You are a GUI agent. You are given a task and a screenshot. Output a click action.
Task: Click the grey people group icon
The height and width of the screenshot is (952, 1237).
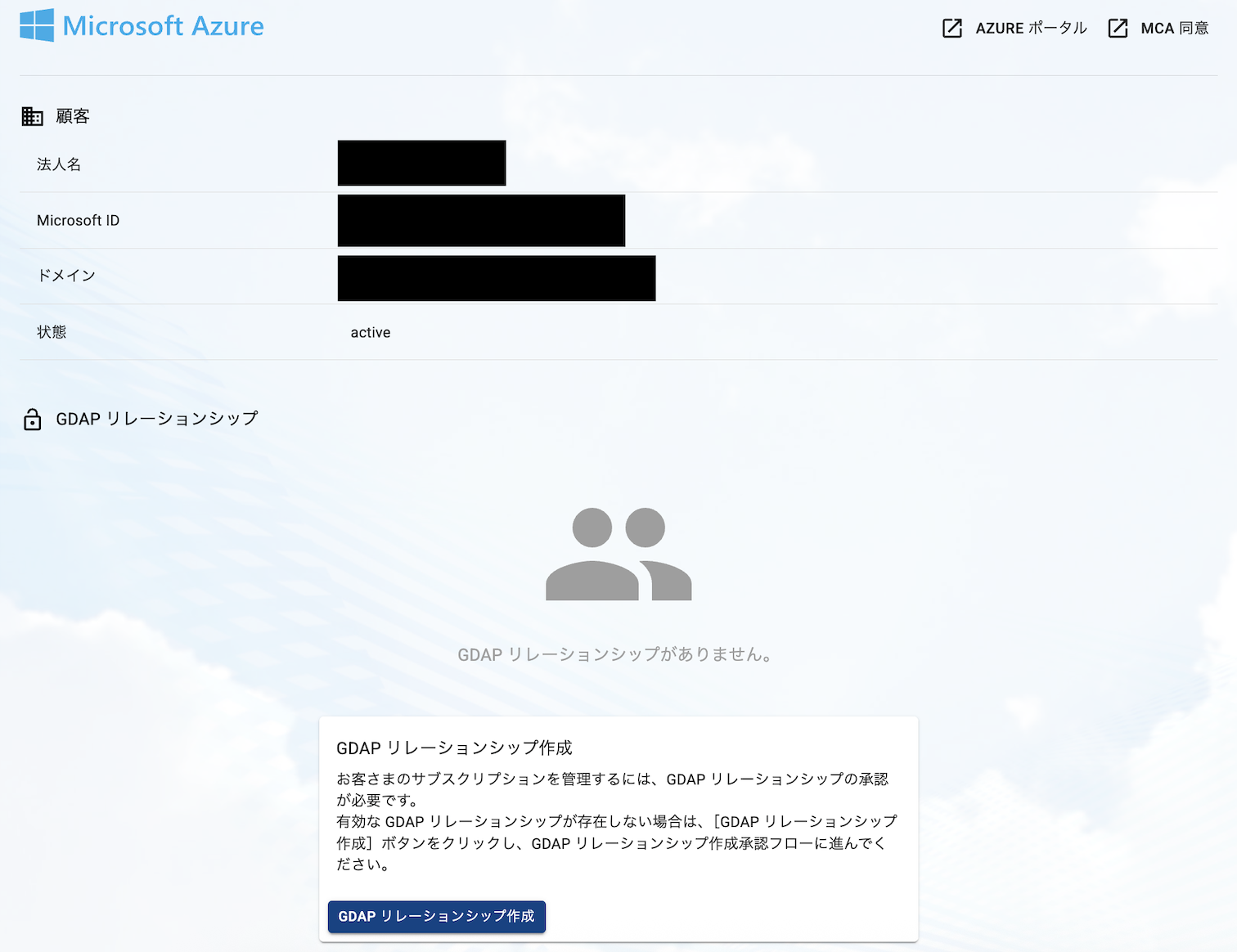point(618,554)
